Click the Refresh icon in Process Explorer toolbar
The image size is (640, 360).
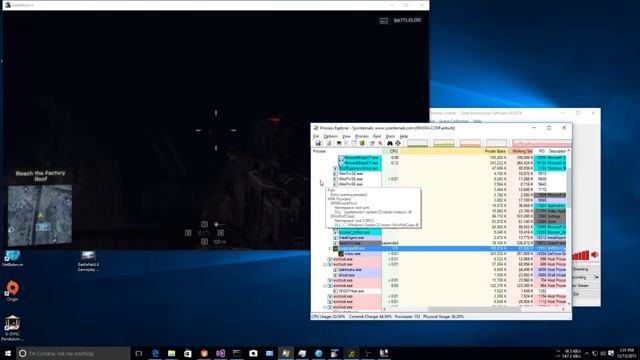coord(329,143)
